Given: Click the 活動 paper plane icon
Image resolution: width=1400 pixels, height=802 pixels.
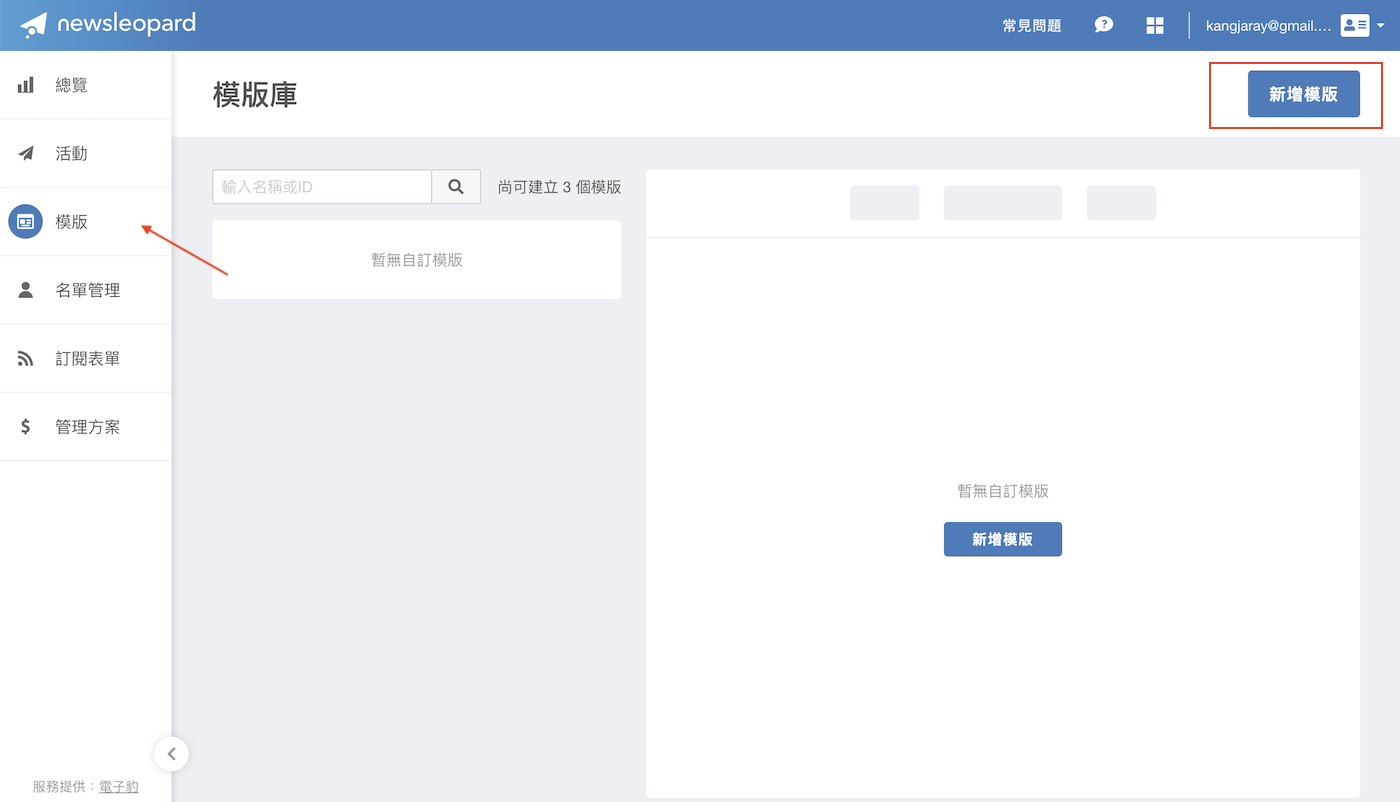Looking at the screenshot, I should pos(26,153).
